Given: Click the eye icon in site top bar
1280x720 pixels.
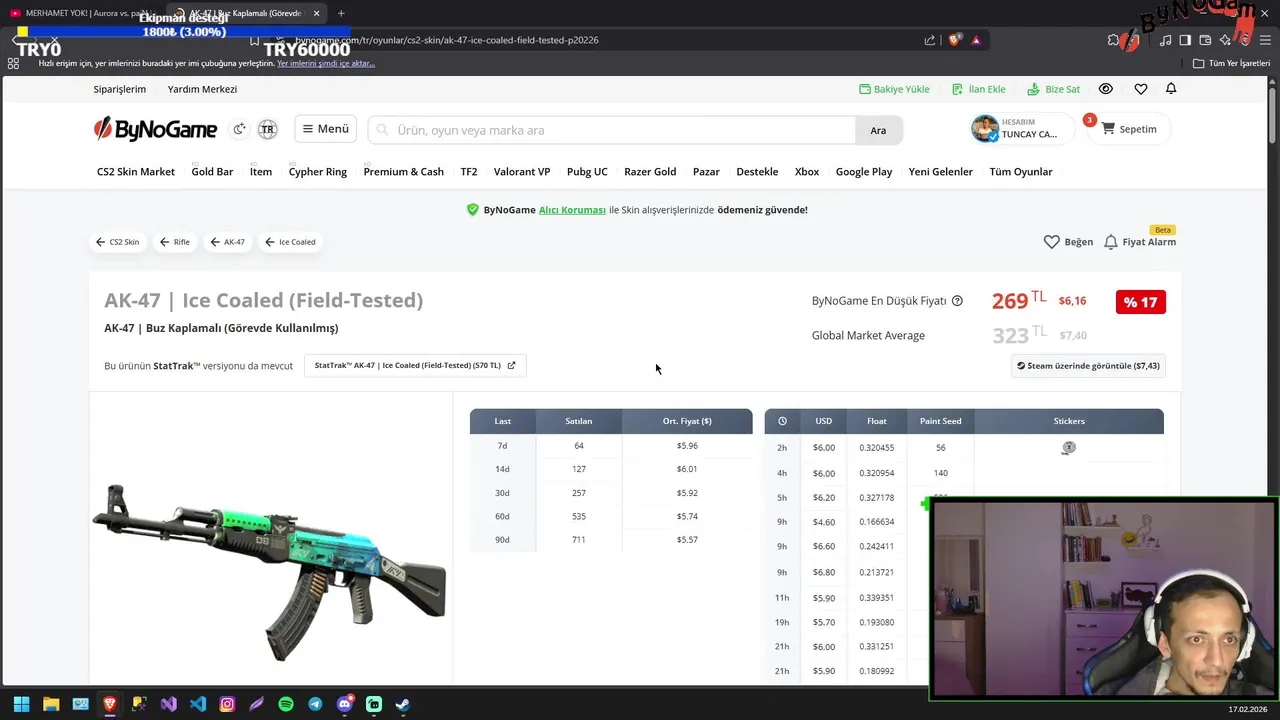Looking at the screenshot, I should pyautogui.click(x=1105, y=89).
